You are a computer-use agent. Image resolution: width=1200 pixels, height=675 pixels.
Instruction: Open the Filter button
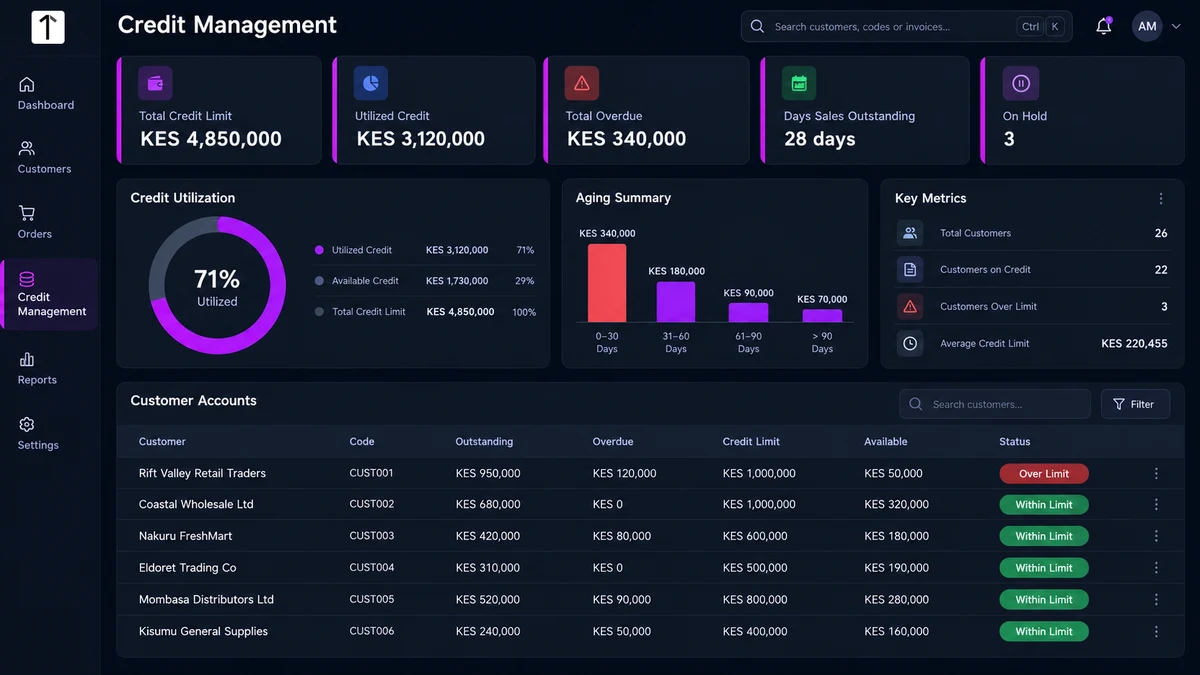click(1135, 404)
